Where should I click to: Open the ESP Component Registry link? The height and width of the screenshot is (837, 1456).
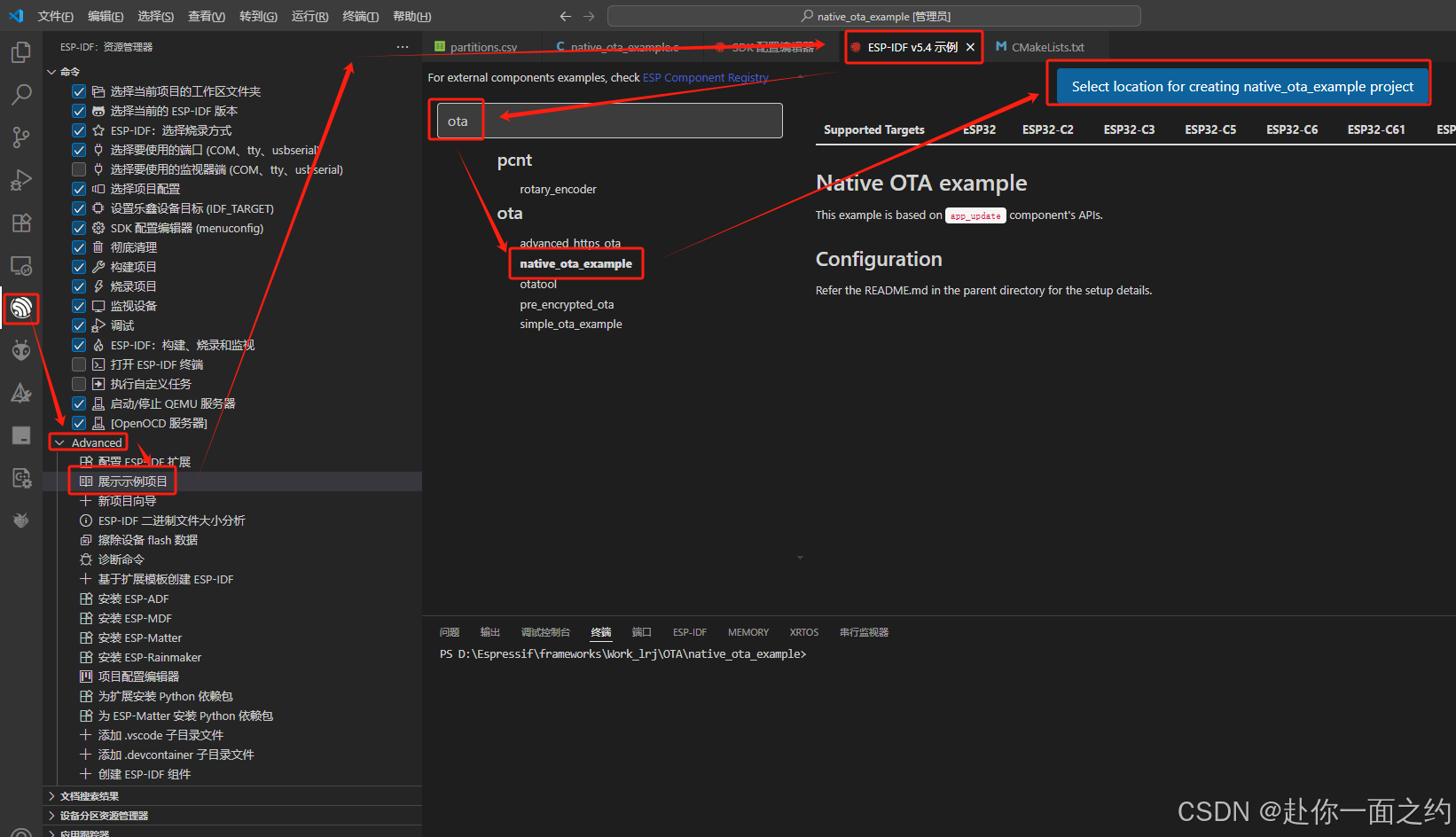coord(705,77)
